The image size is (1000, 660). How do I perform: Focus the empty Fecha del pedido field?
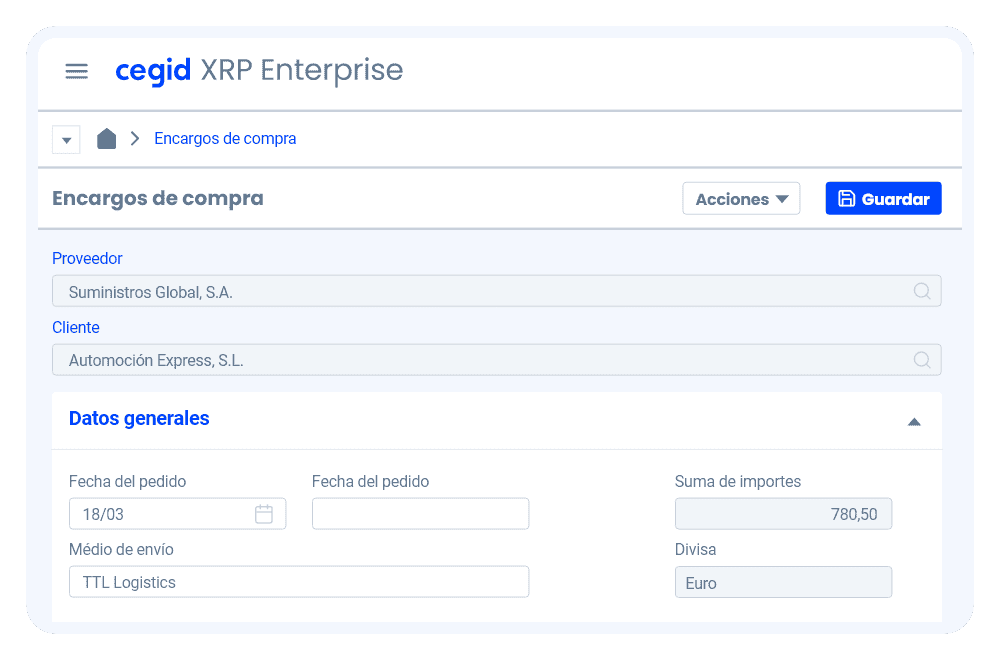point(420,514)
